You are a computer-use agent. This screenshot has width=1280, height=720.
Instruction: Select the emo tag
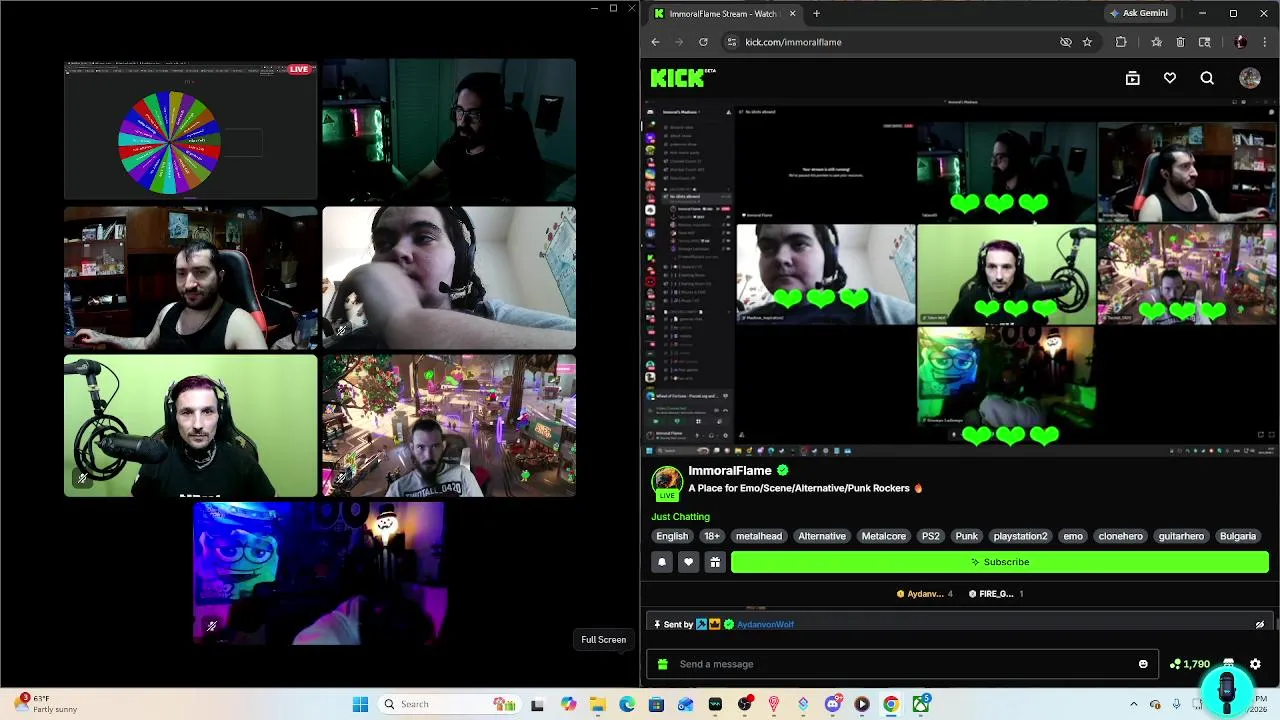point(1073,536)
